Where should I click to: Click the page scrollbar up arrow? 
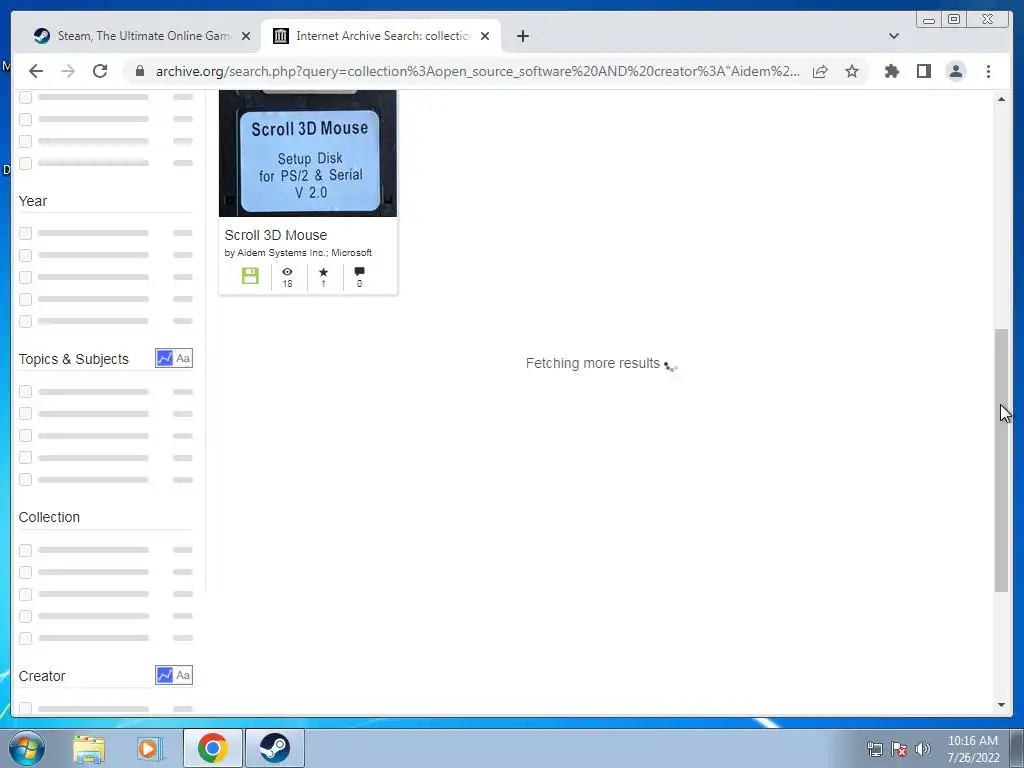click(x=1001, y=99)
